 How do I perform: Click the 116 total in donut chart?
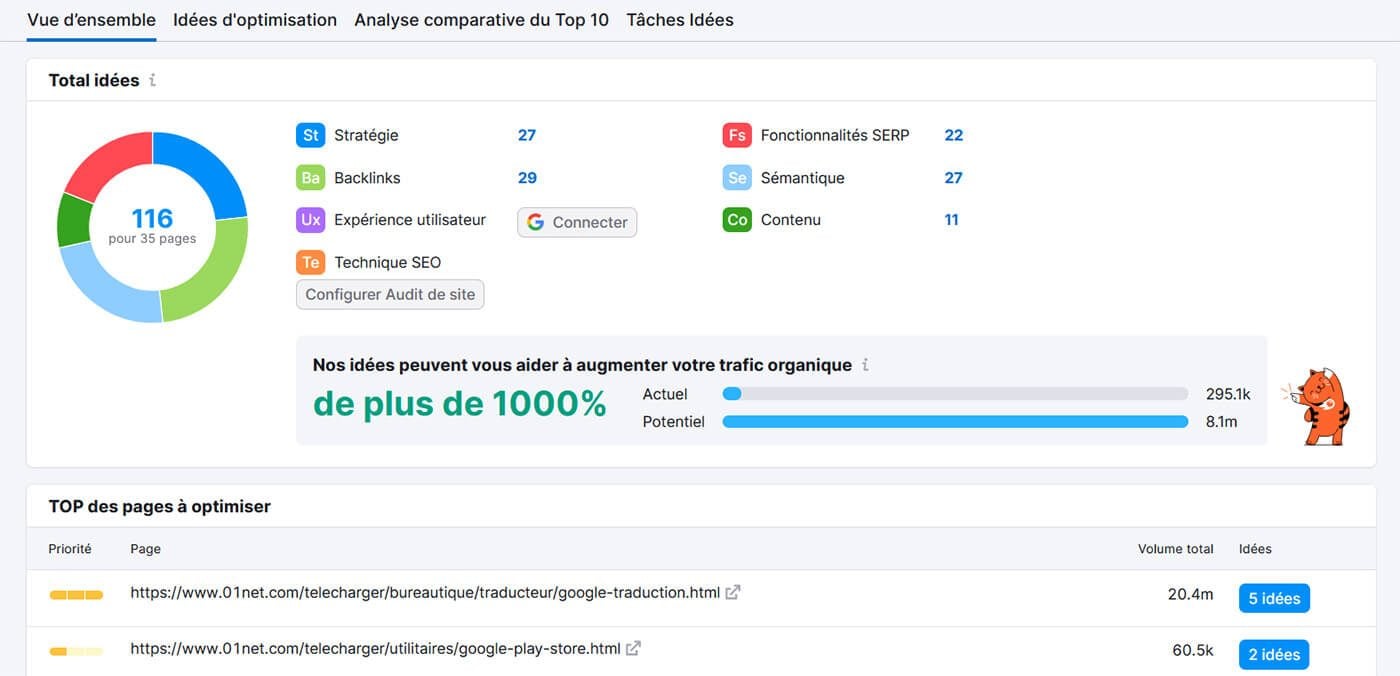152,218
